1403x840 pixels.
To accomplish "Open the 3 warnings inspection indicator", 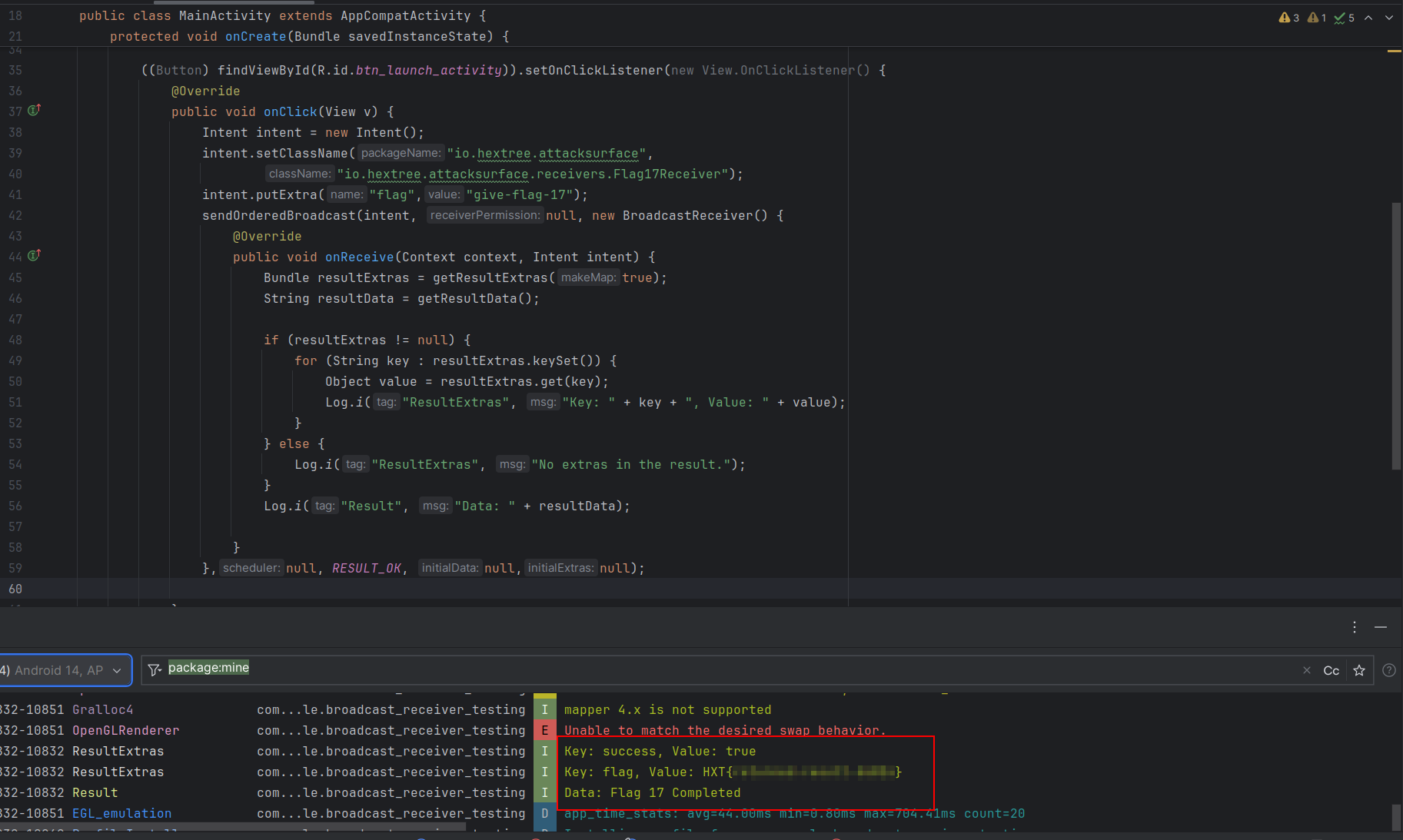I will coord(1289,18).
